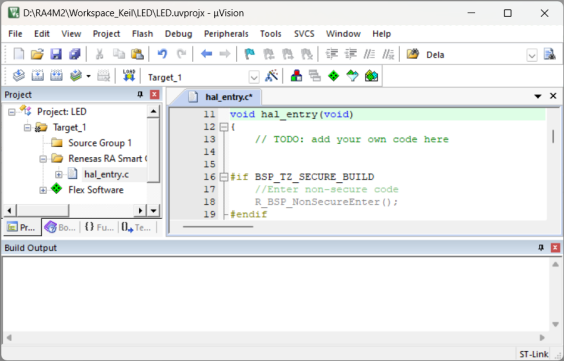Select hal_entry.c in the project tree
This screenshot has height=361, width=564.
[x=106, y=174]
